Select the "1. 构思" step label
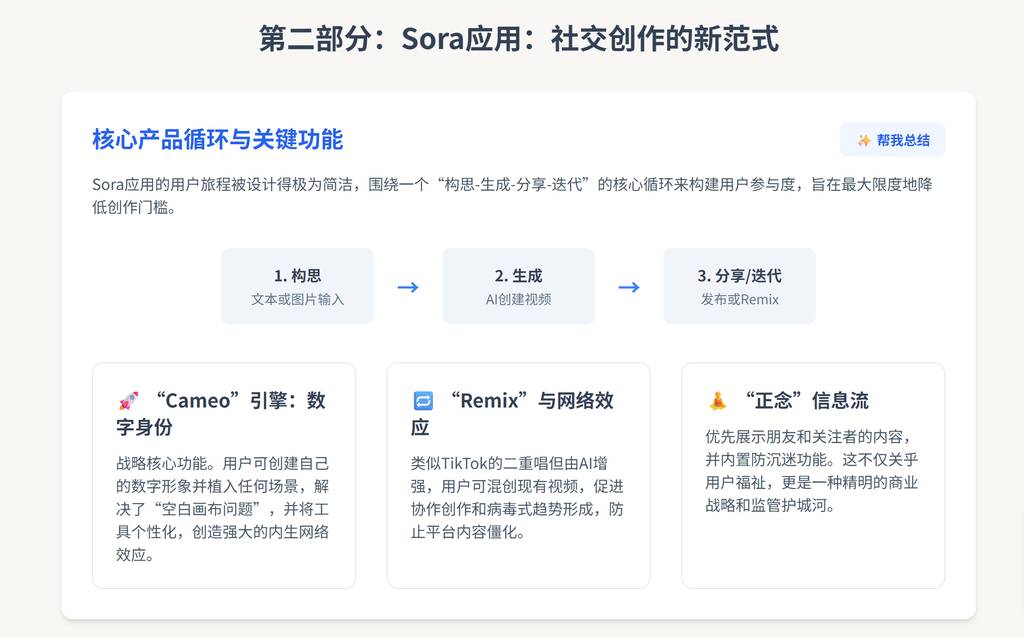 click(297, 276)
